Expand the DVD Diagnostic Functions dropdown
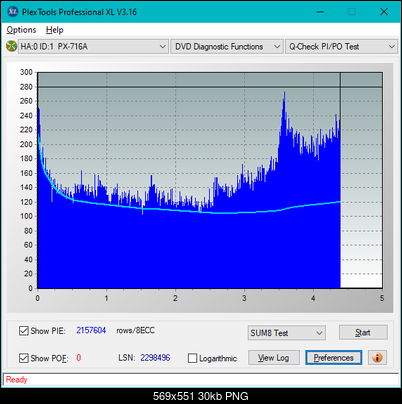This screenshot has width=402, height=404. click(x=227, y=47)
